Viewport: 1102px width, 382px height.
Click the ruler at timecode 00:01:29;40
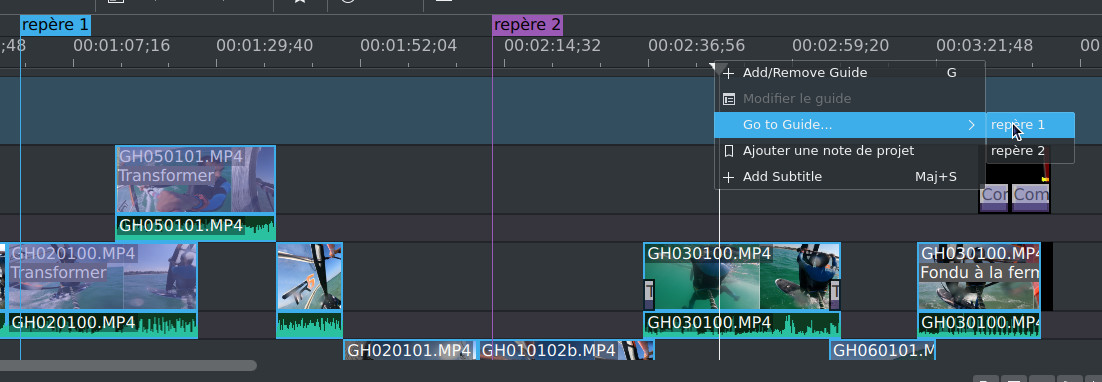click(264, 46)
